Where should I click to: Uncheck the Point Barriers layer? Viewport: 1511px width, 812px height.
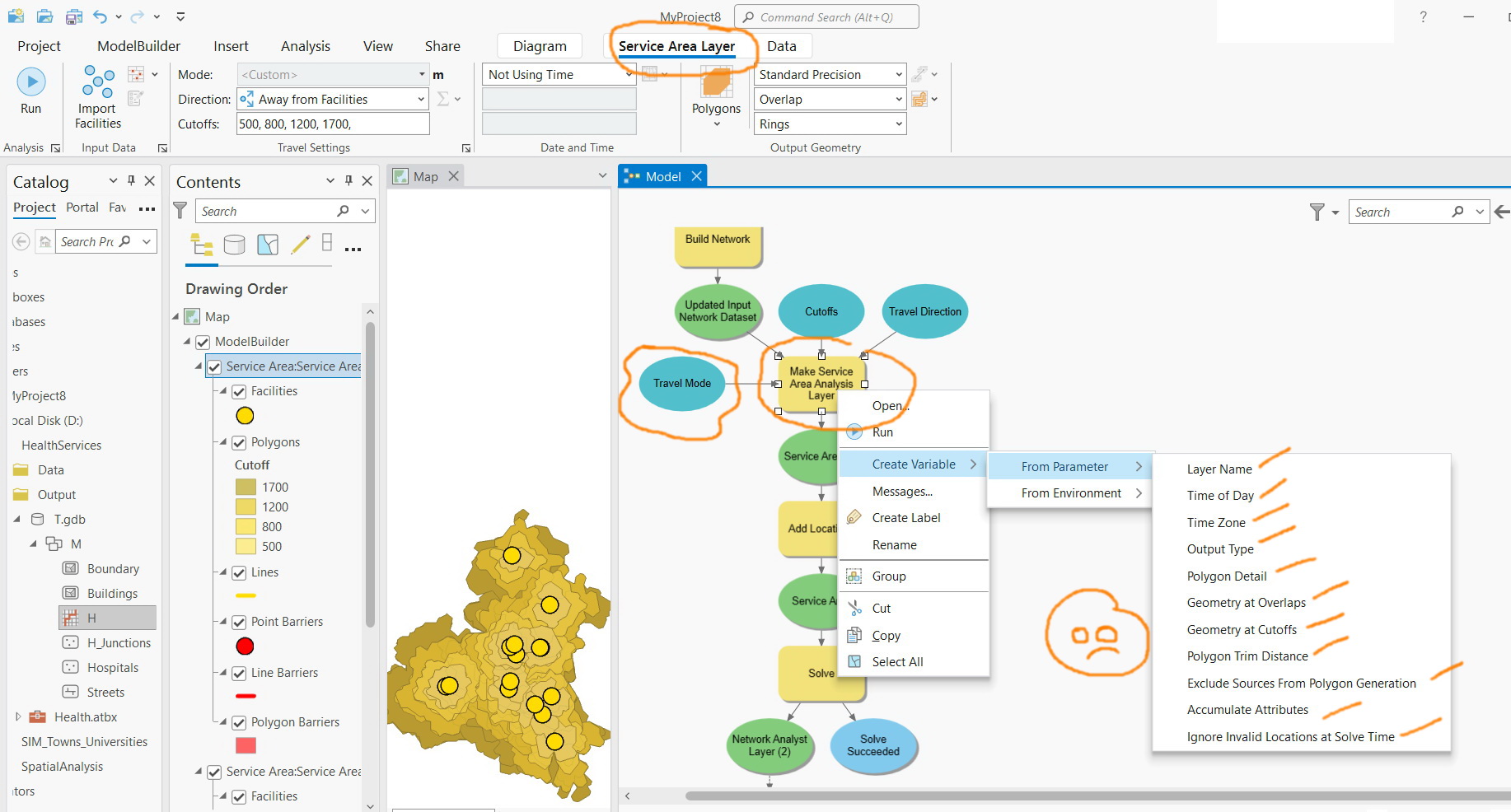coord(239,622)
